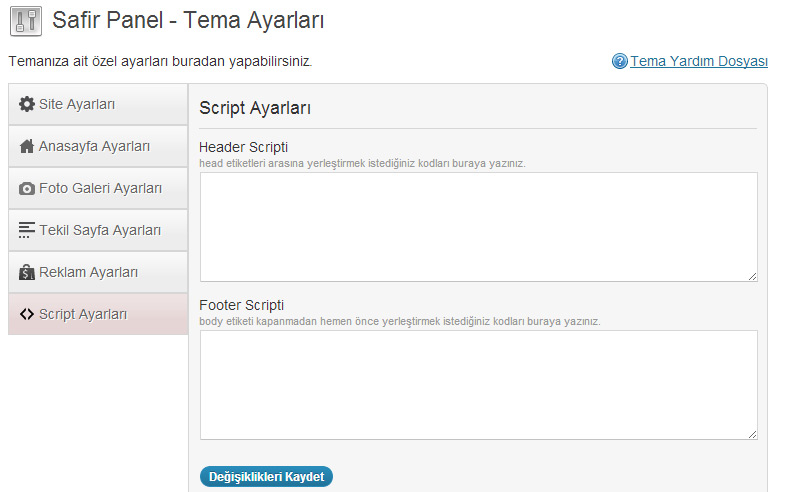The width and height of the screenshot is (793, 492).
Task: Click the Script Ayarları section heading
Action: coord(255,108)
